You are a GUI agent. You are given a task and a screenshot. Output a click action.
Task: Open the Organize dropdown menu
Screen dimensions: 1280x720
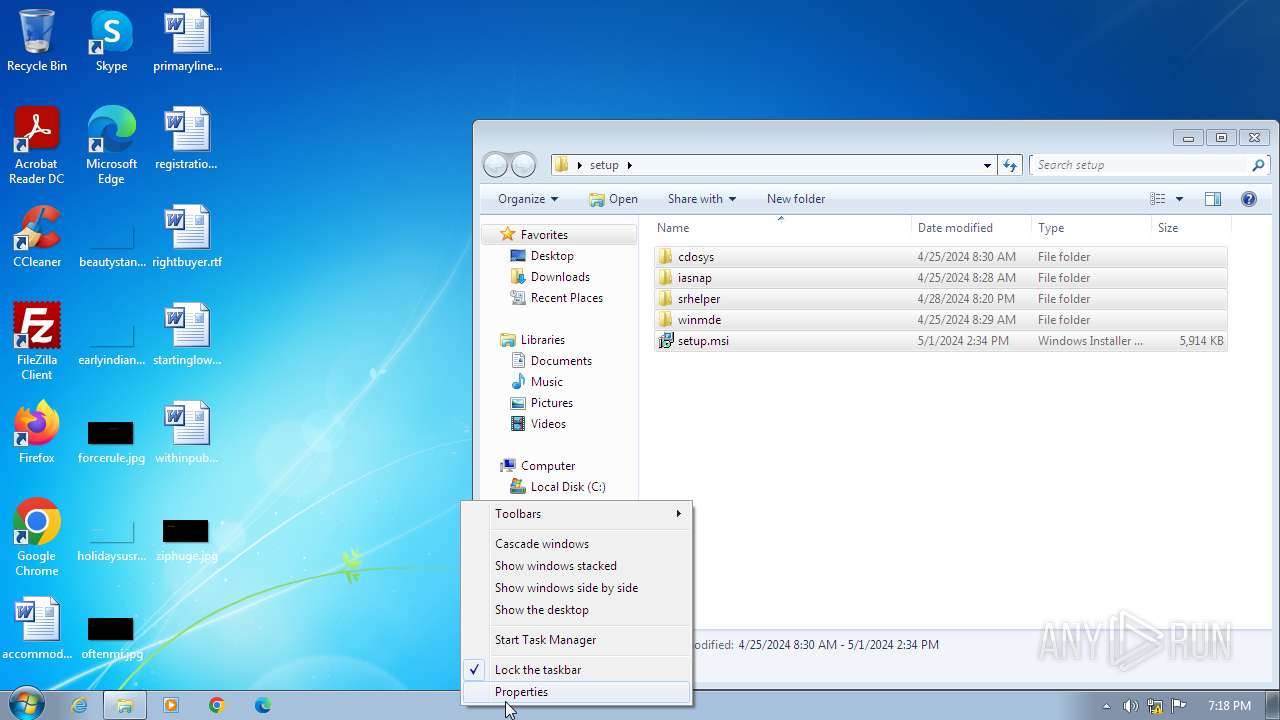(x=528, y=199)
